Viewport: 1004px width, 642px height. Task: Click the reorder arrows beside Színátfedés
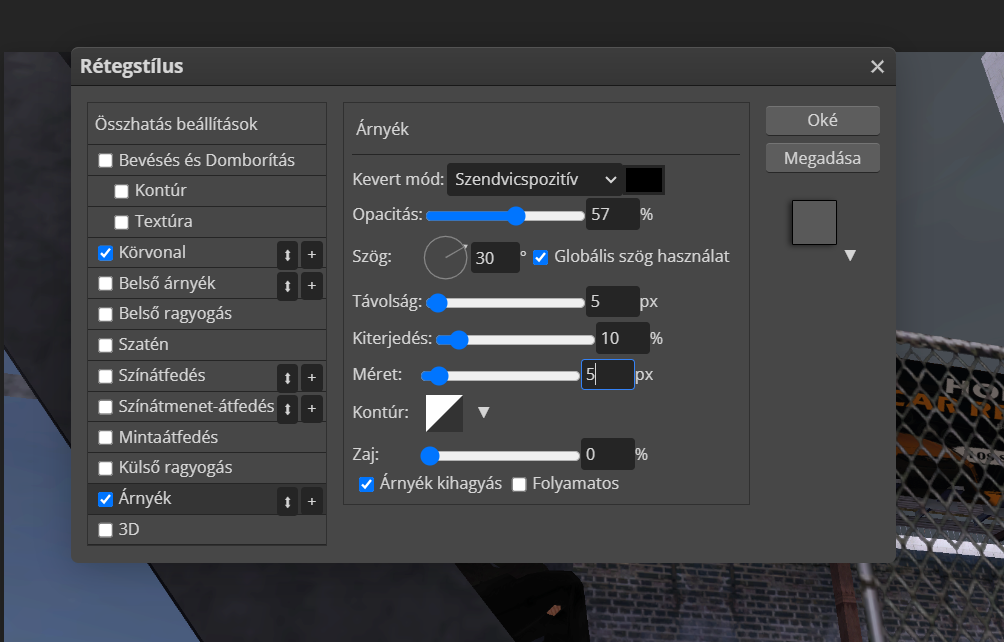point(288,377)
